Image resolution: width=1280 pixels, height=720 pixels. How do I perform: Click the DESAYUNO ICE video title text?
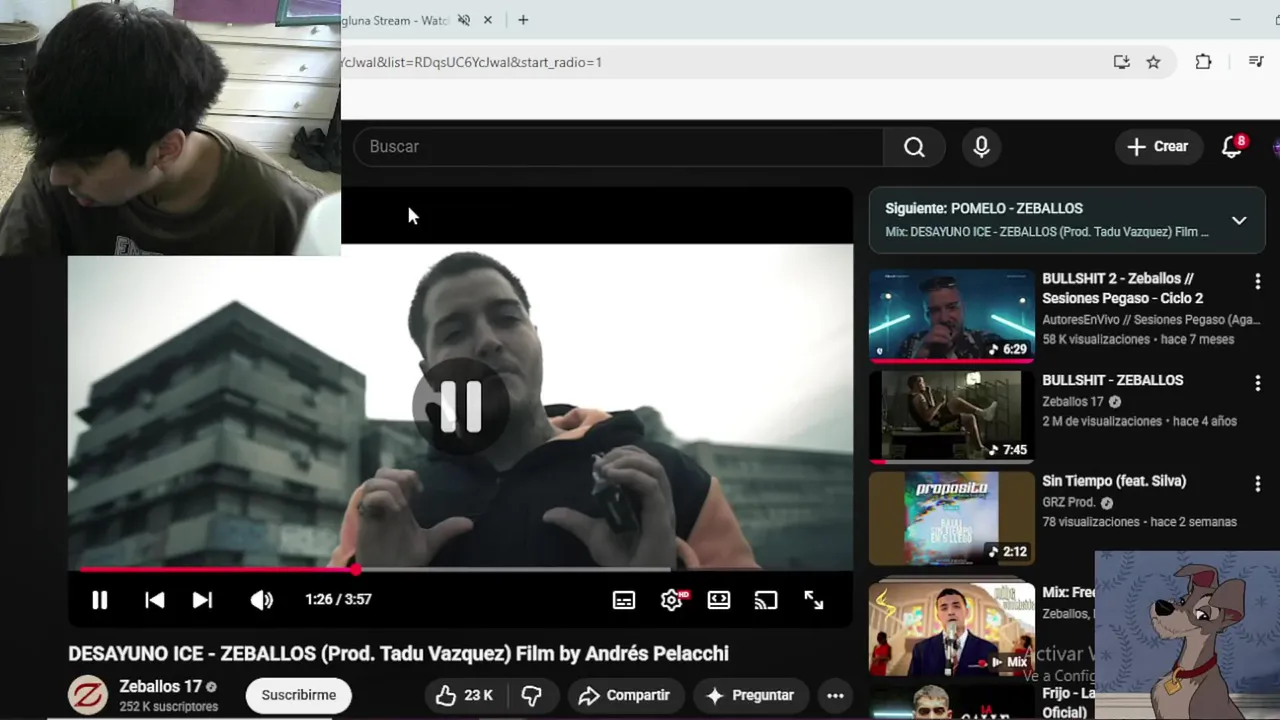pos(398,654)
